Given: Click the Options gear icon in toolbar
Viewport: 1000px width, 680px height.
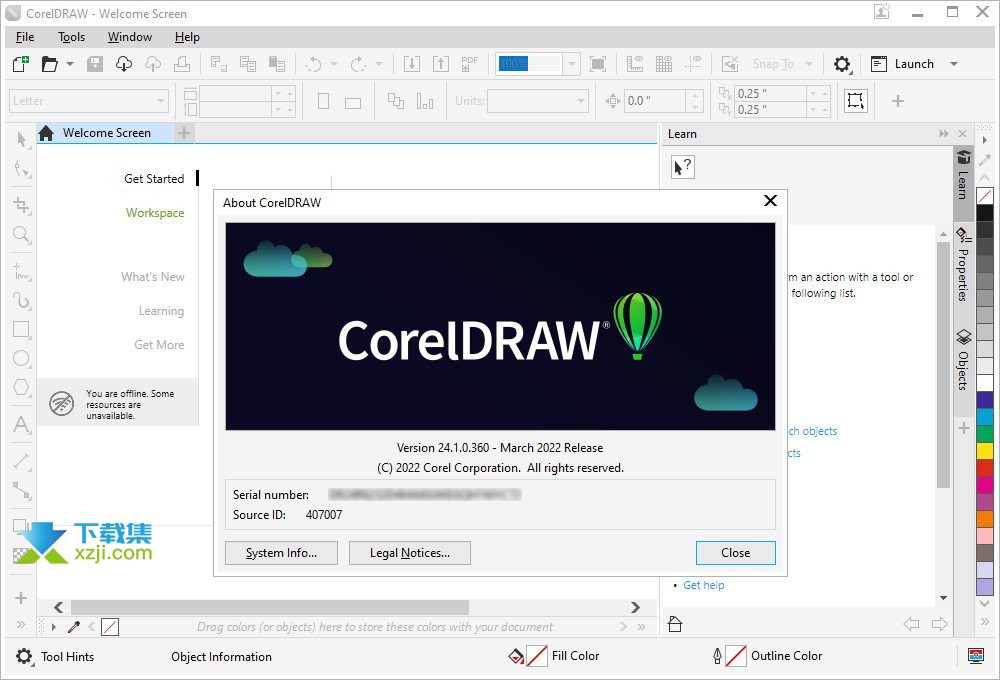Looking at the screenshot, I should pyautogui.click(x=842, y=64).
